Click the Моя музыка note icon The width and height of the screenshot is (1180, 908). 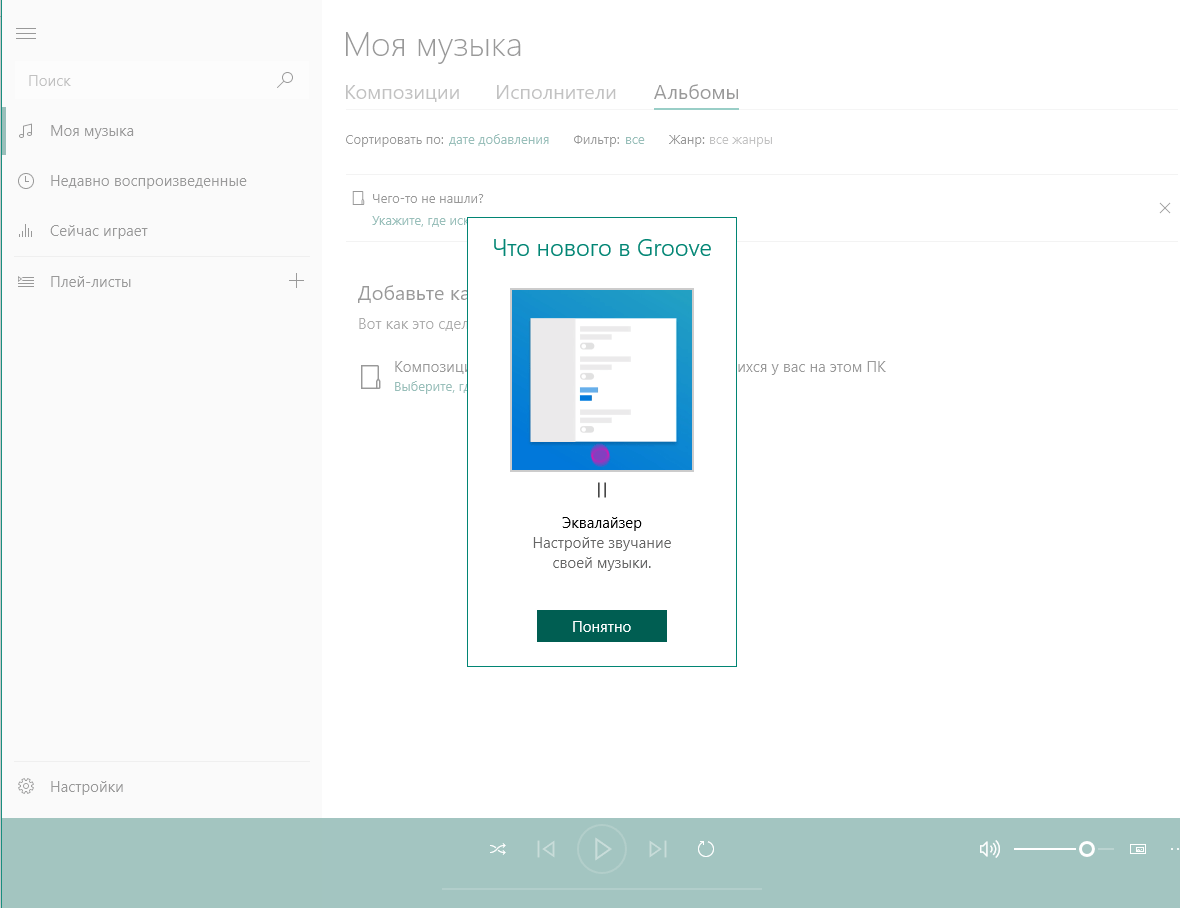coord(26,131)
